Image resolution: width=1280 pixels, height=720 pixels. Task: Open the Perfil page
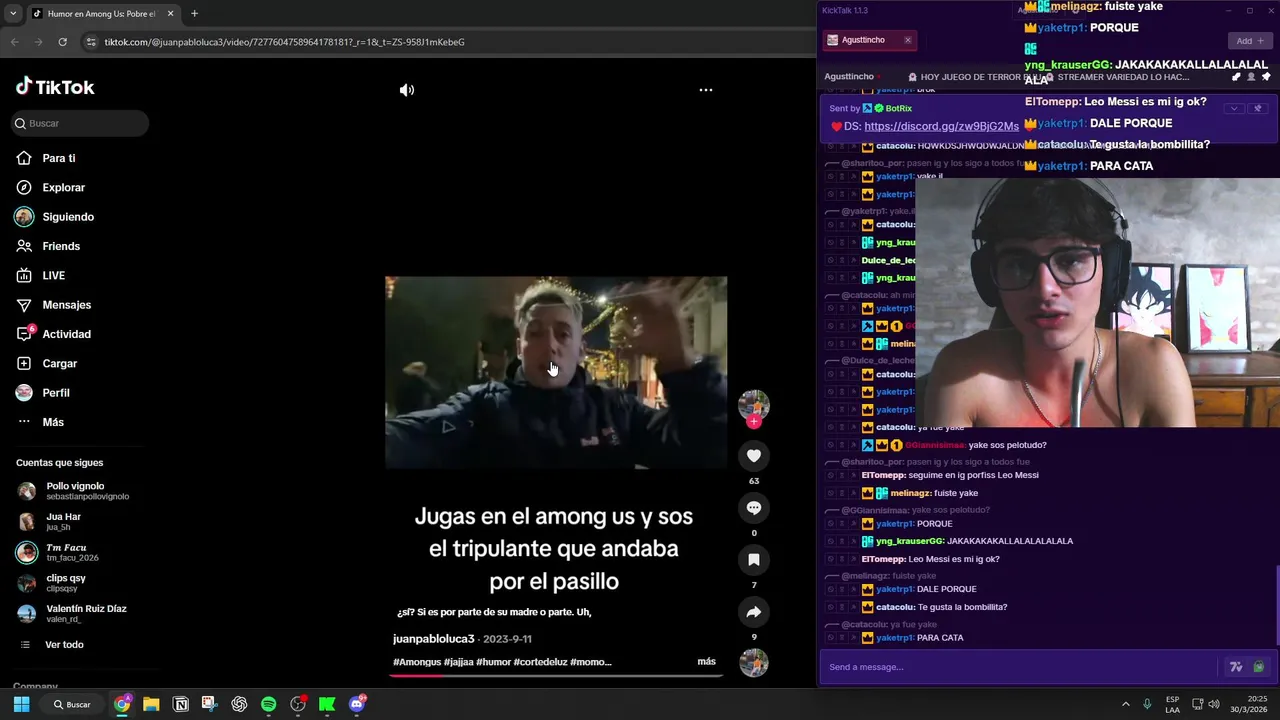[x=55, y=393]
